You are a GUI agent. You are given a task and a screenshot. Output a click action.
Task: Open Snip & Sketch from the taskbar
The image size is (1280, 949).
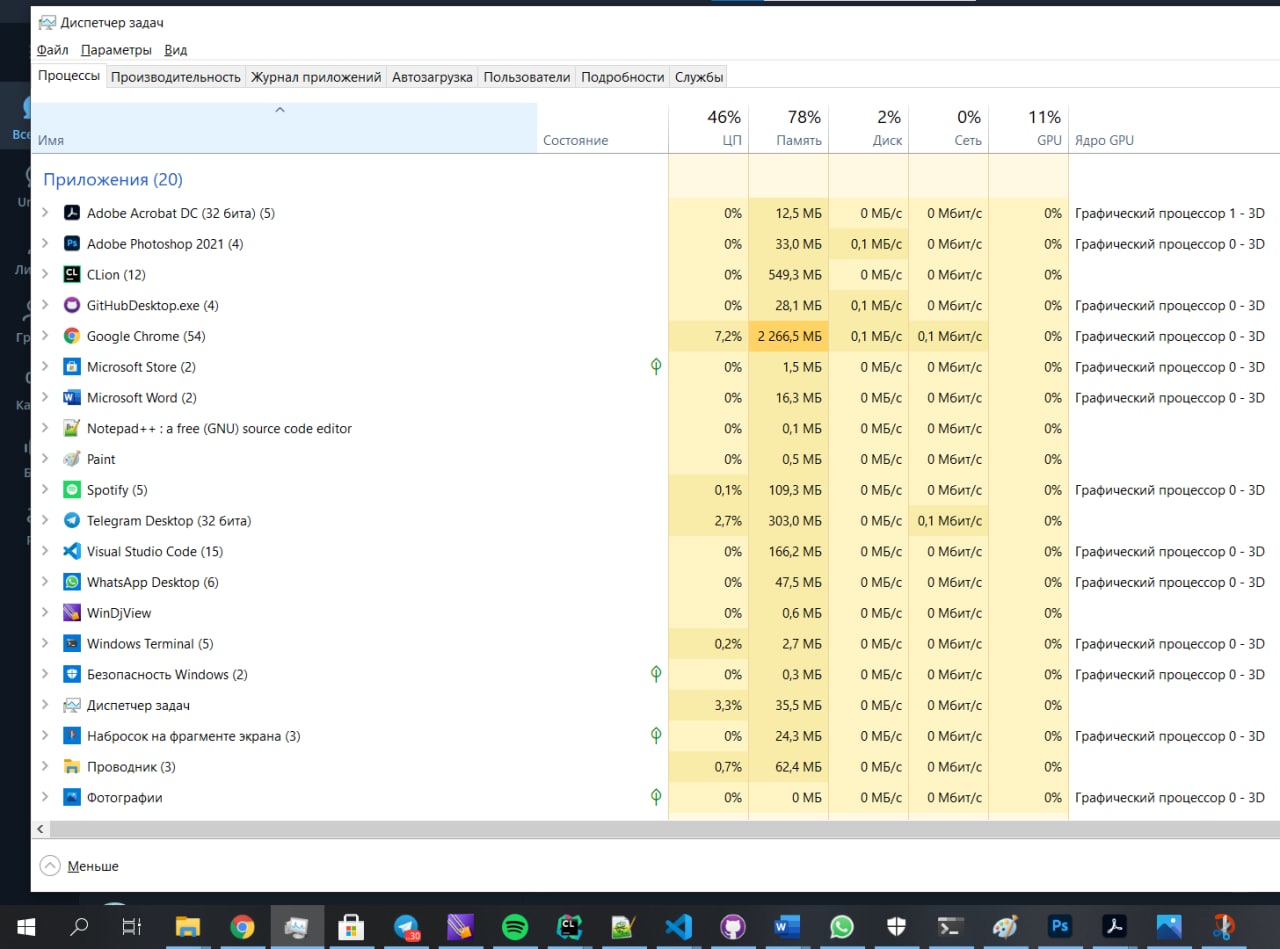click(x=1224, y=927)
